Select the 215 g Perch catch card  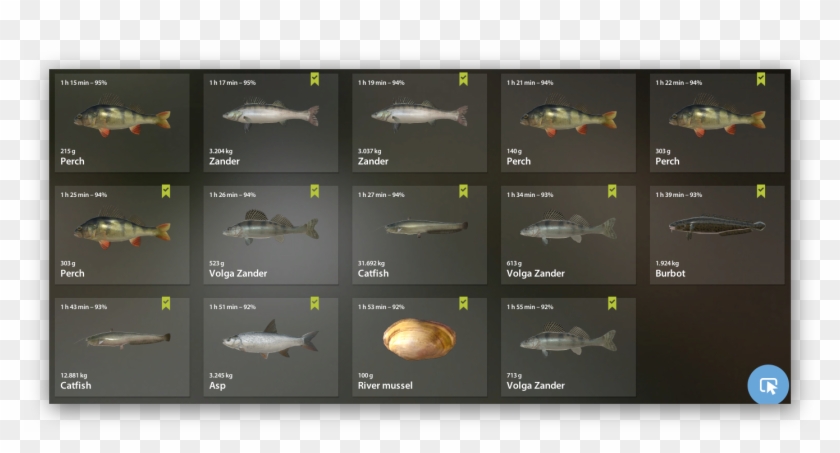click(122, 123)
